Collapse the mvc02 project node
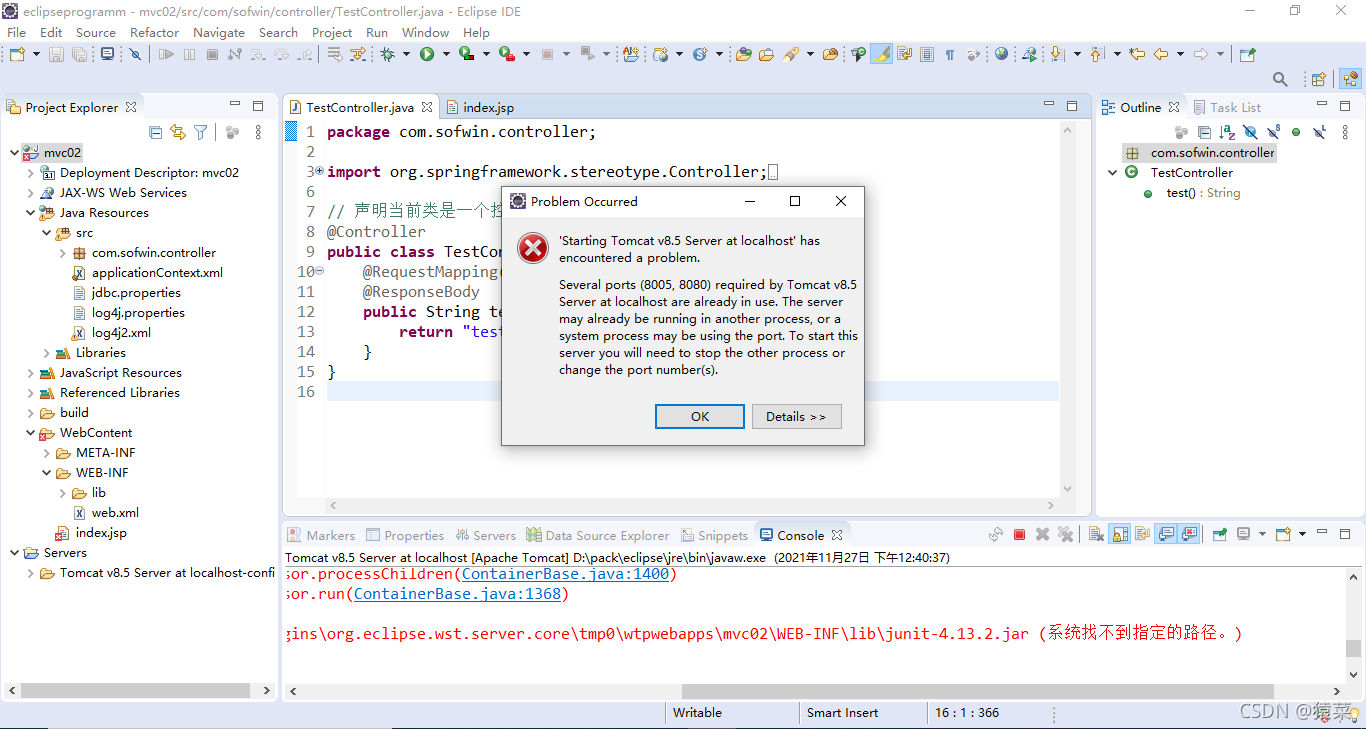This screenshot has width=1366, height=729. pos(14,153)
